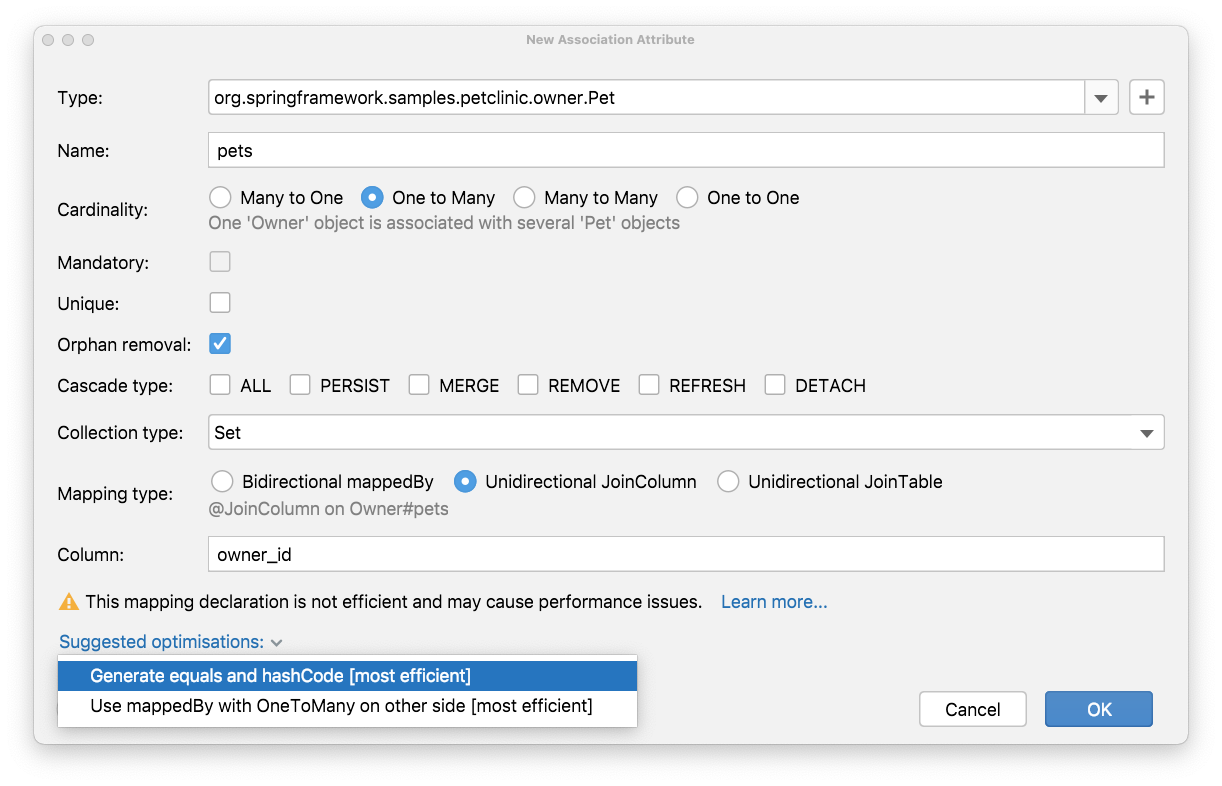
Task: Select the Many to Many cardinality
Action: pos(524,197)
